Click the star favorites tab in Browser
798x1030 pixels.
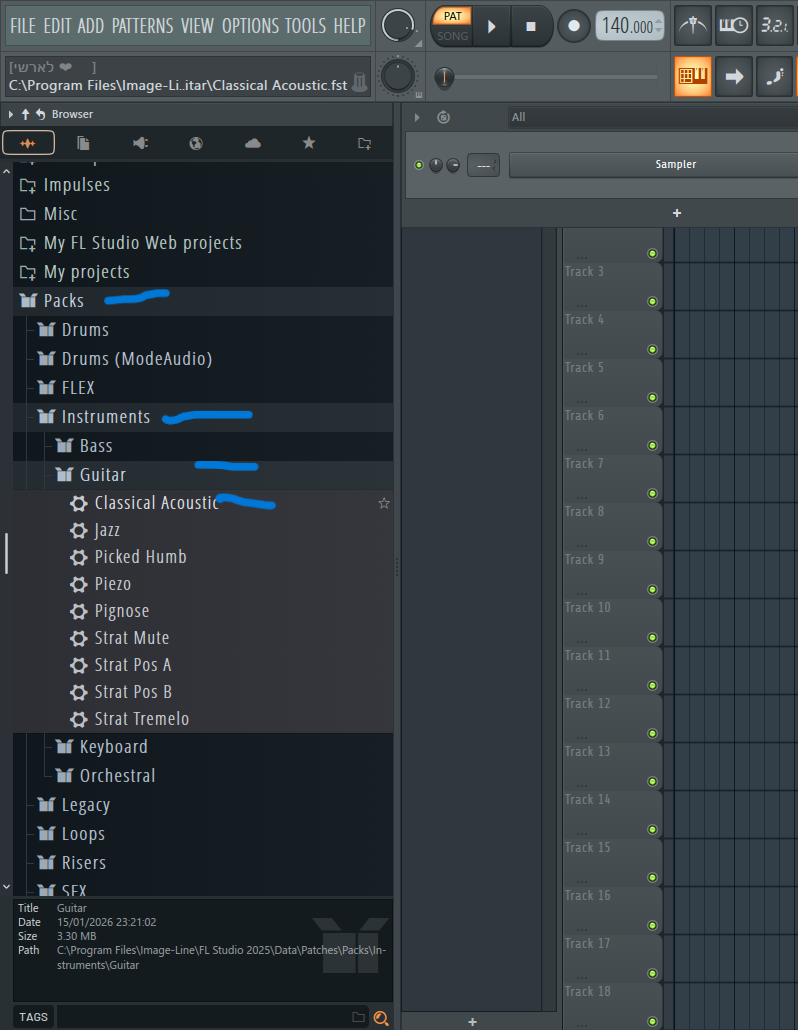pos(309,144)
